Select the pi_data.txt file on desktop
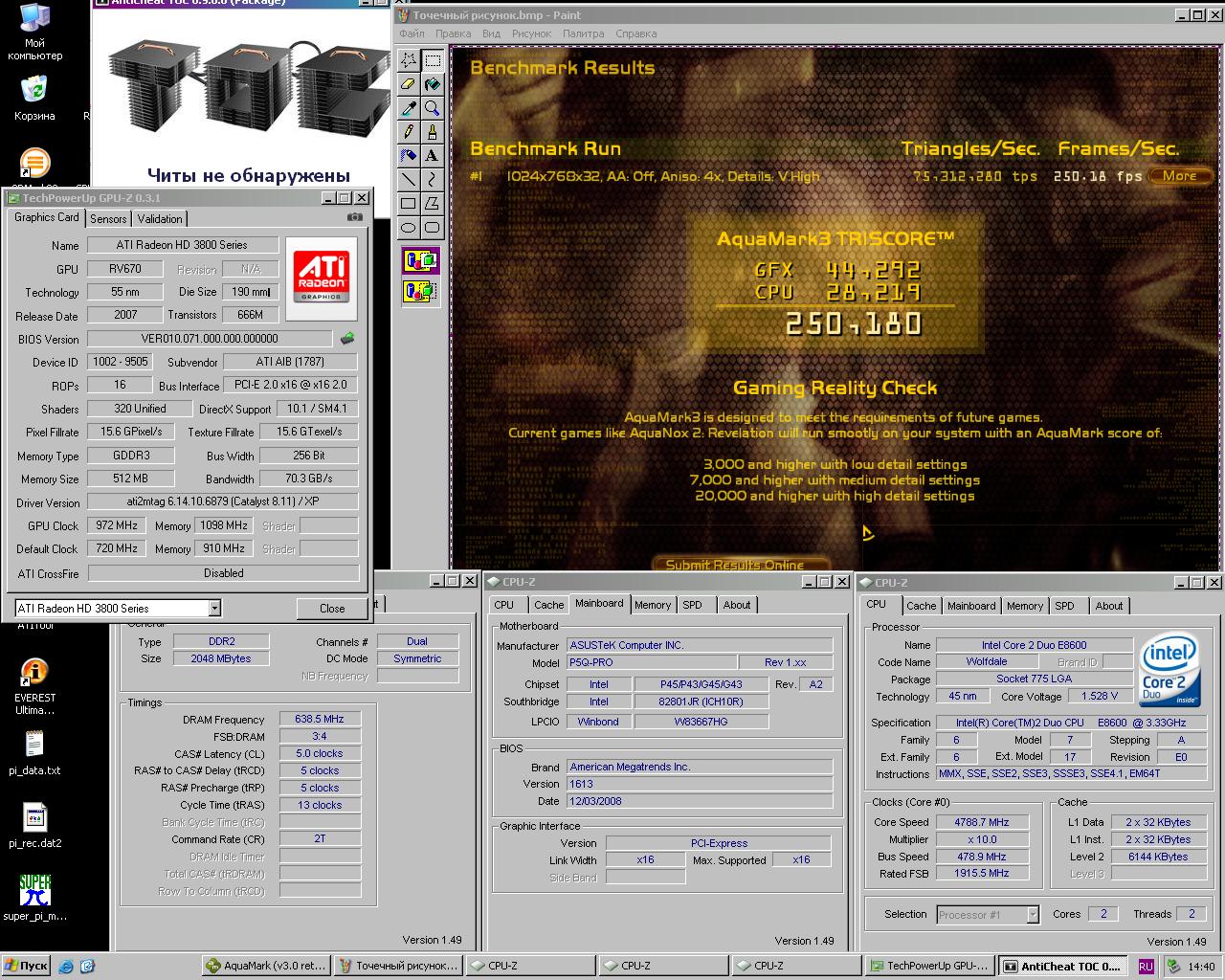 34,753
